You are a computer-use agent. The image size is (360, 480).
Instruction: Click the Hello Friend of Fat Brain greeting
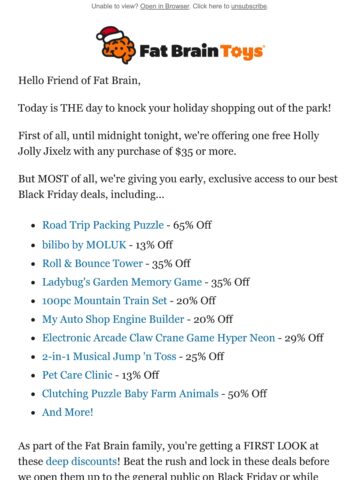[x=79, y=81]
